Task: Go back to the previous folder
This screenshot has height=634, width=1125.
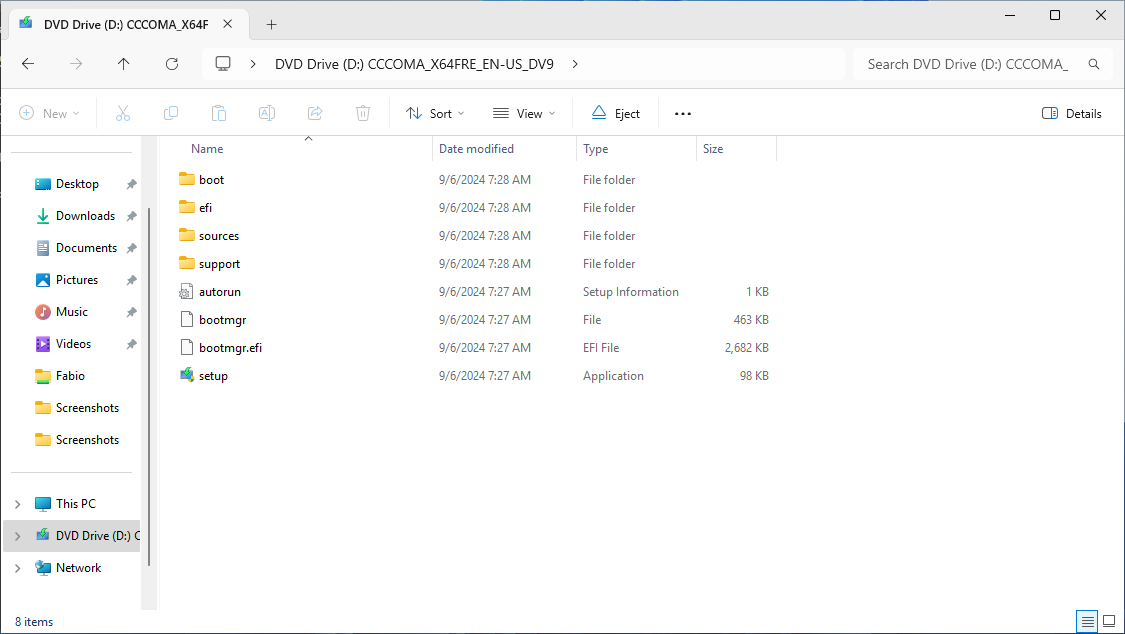Action: tap(28, 64)
